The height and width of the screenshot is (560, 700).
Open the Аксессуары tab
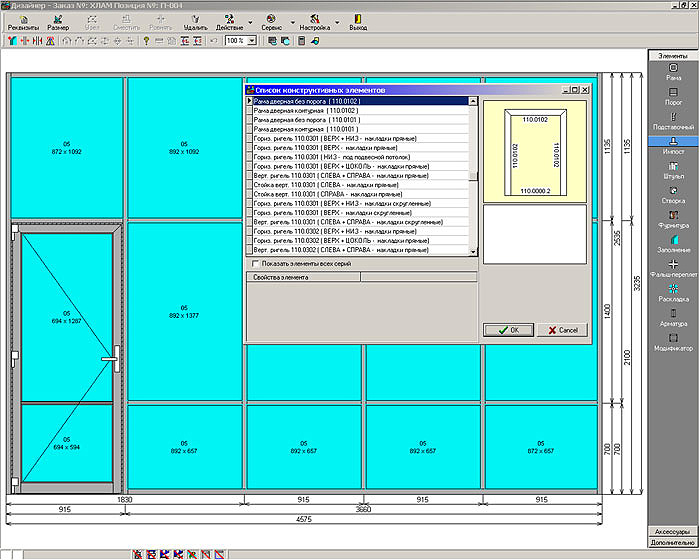[x=672, y=532]
